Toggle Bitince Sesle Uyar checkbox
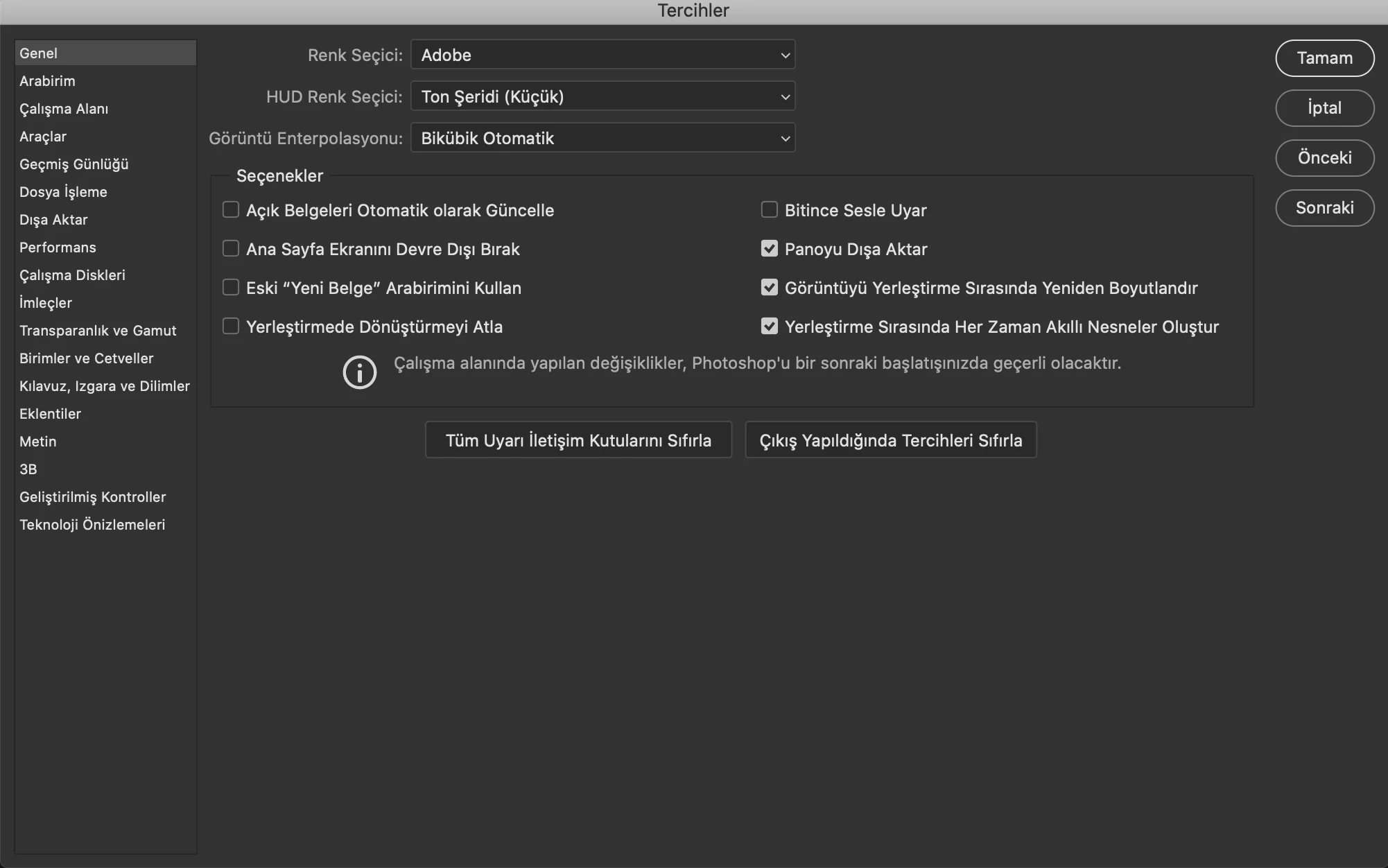This screenshot has width=1388, height=868. click(770, 210)
